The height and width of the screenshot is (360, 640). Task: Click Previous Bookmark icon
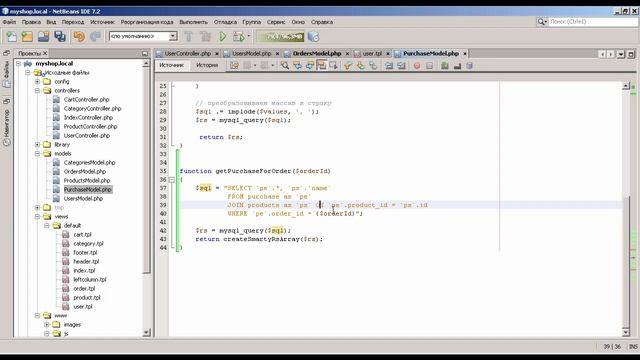coord(348,65)
